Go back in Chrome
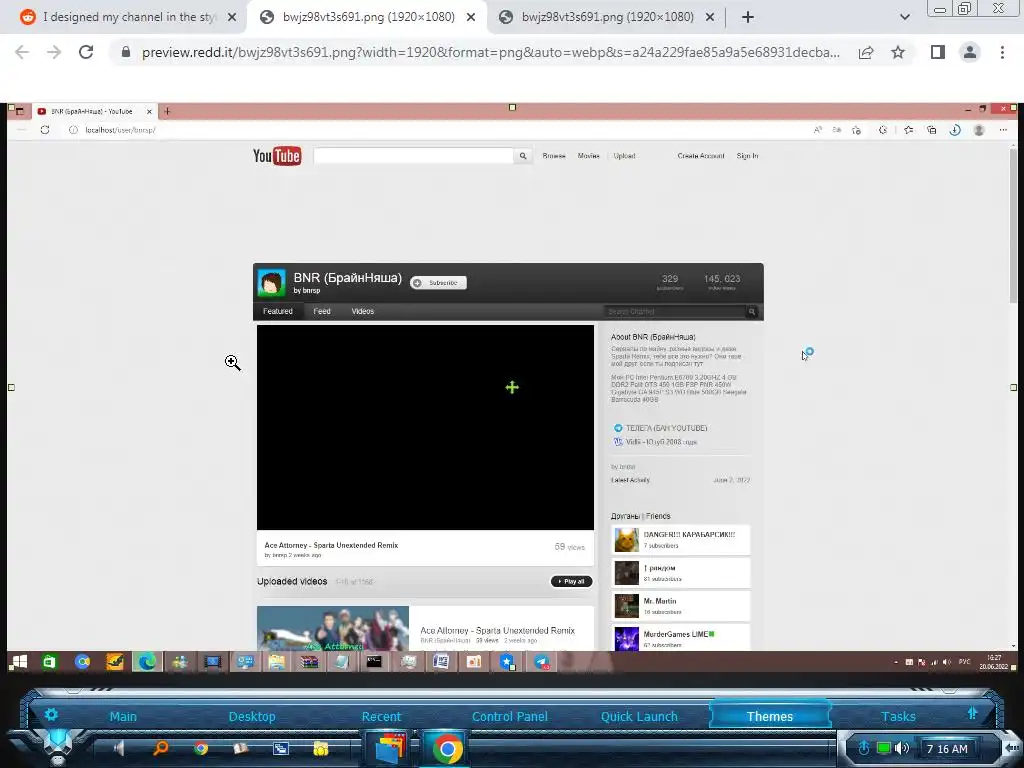 [22, 52]
